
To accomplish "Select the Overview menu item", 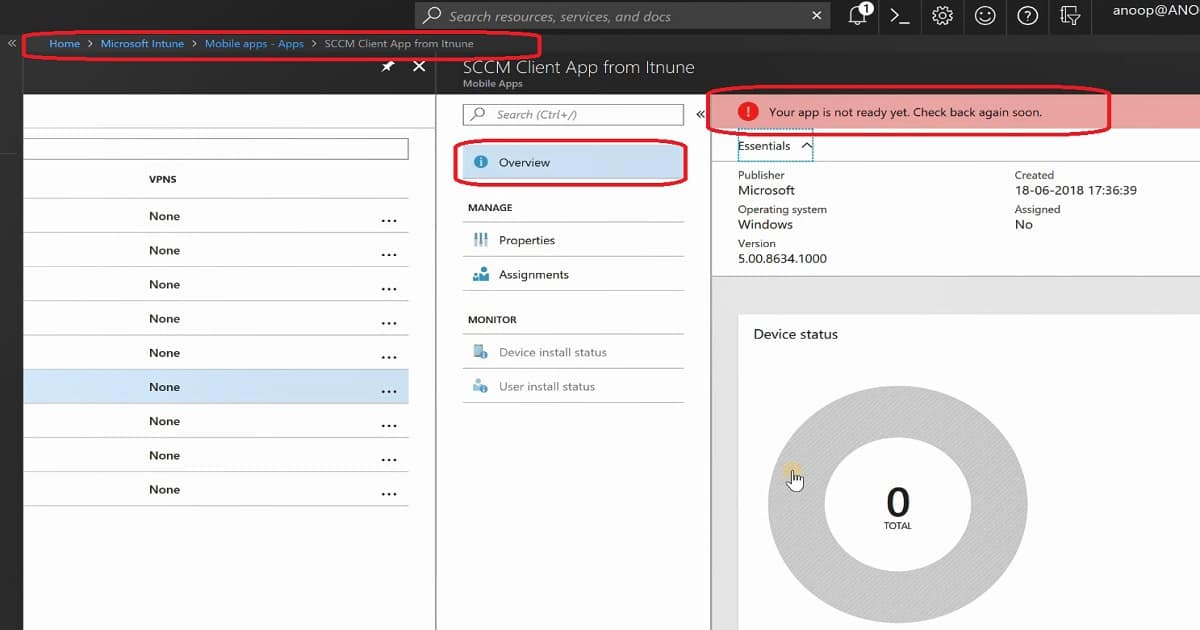I will pyautogui.click(x=573, y=162).
